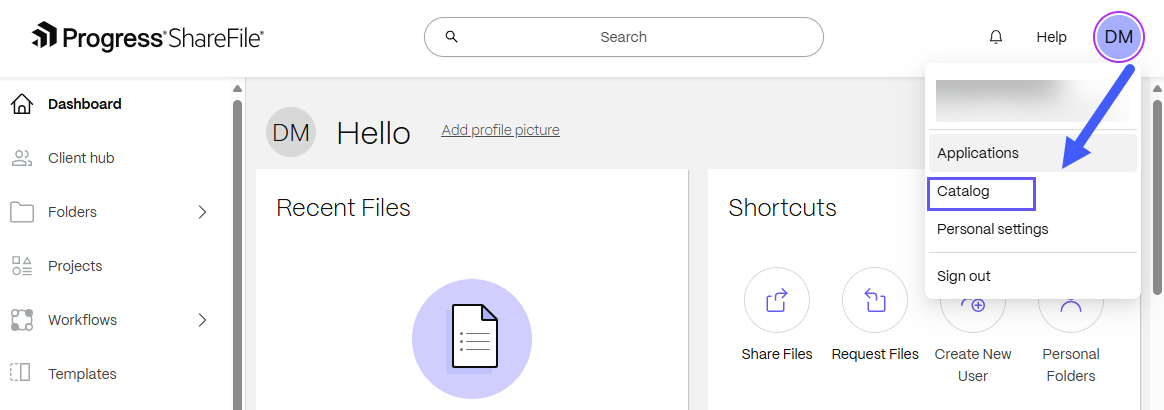Select Catalog from the user menu
This screenshot has width=1164, height=410.
963,191
